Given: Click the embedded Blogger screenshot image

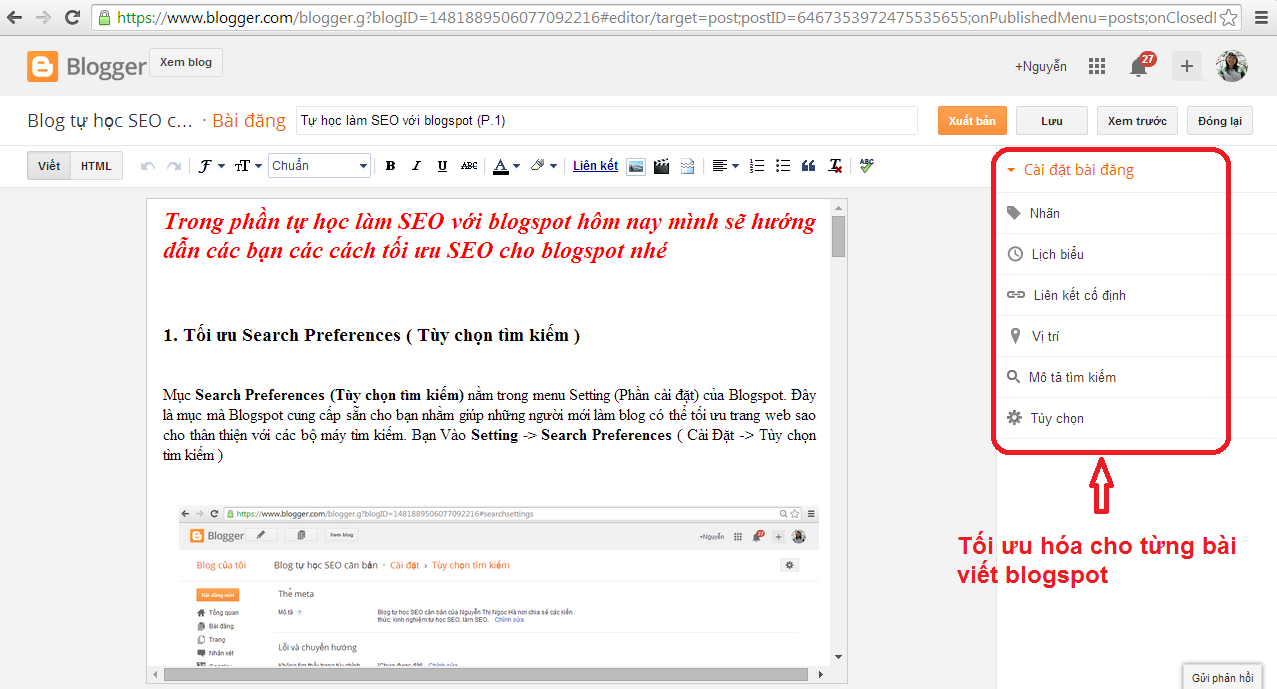Looking at the screenshot, I should pyautogui.click(x=498, y=585).
